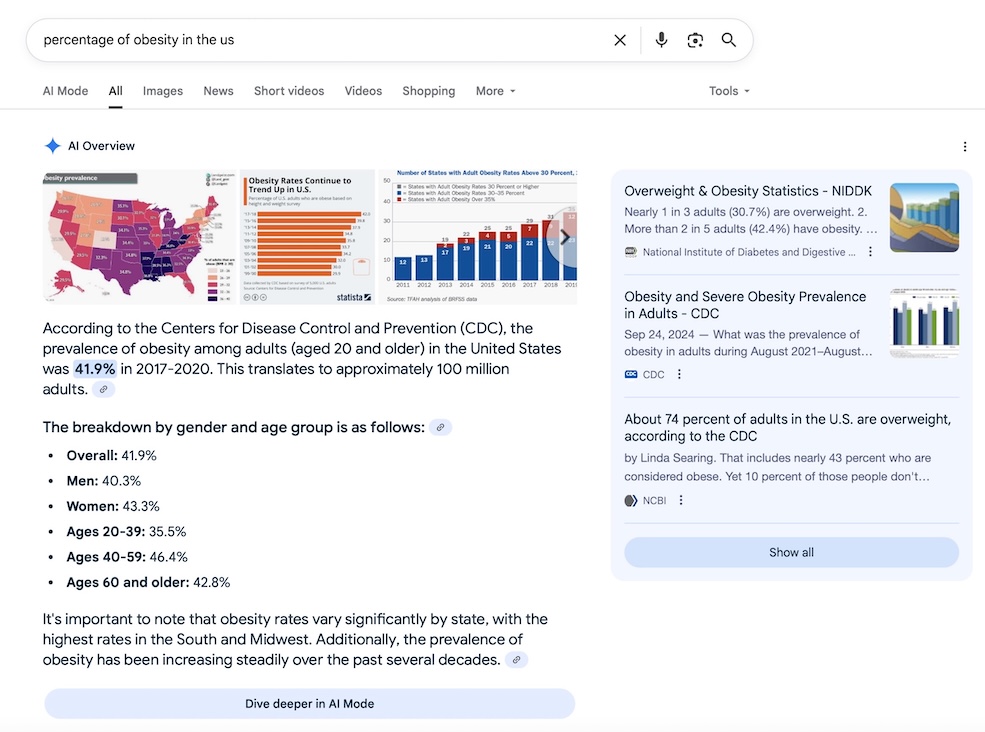Open Statista 'Obesity Rates Continue to Trend Up' chart
The image size is (985, 732).
pyautogui.click(x=307, y=237)
